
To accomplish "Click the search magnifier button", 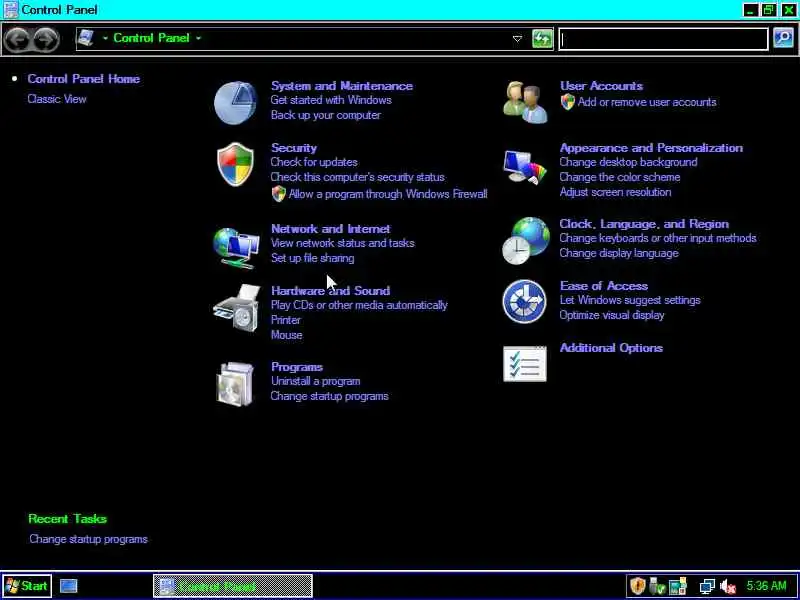I will click(x=783, y=38).
